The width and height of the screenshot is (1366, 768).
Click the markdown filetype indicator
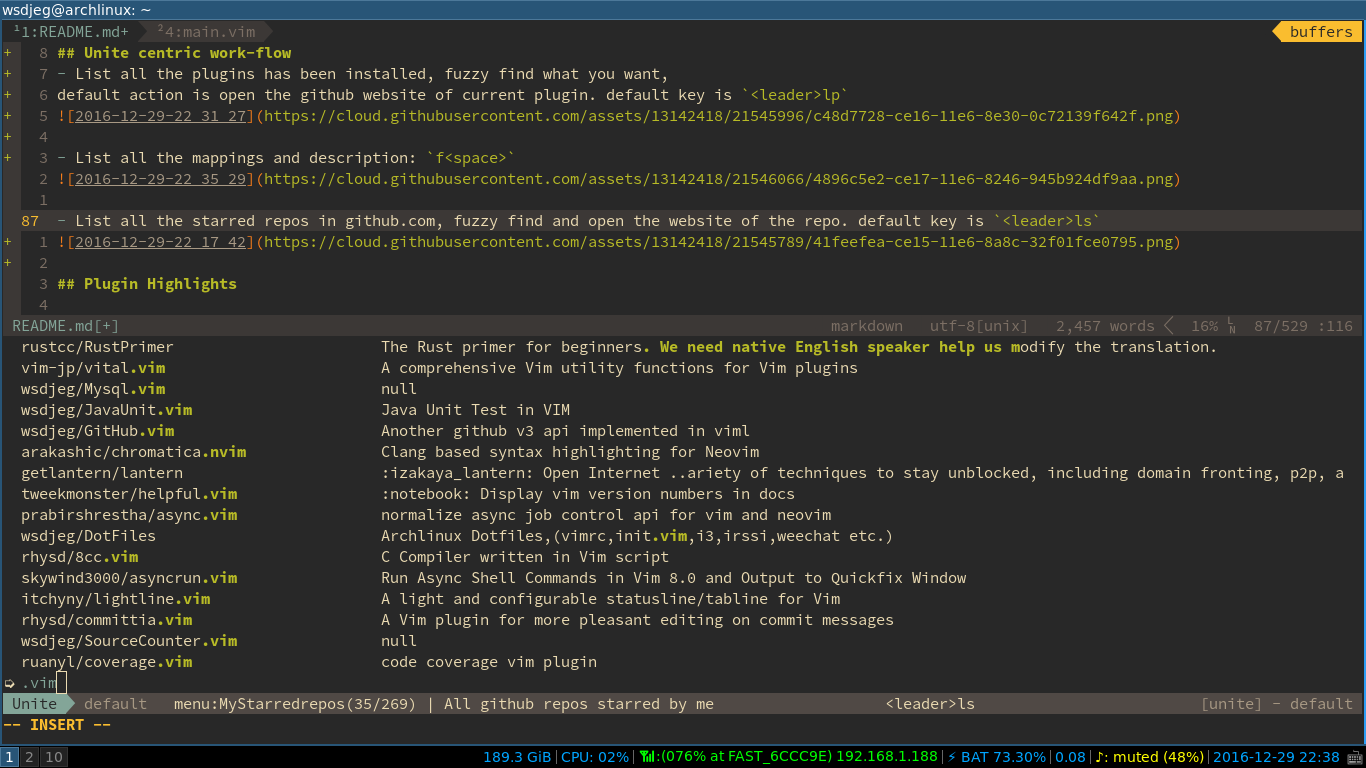(x=866, y=326)
